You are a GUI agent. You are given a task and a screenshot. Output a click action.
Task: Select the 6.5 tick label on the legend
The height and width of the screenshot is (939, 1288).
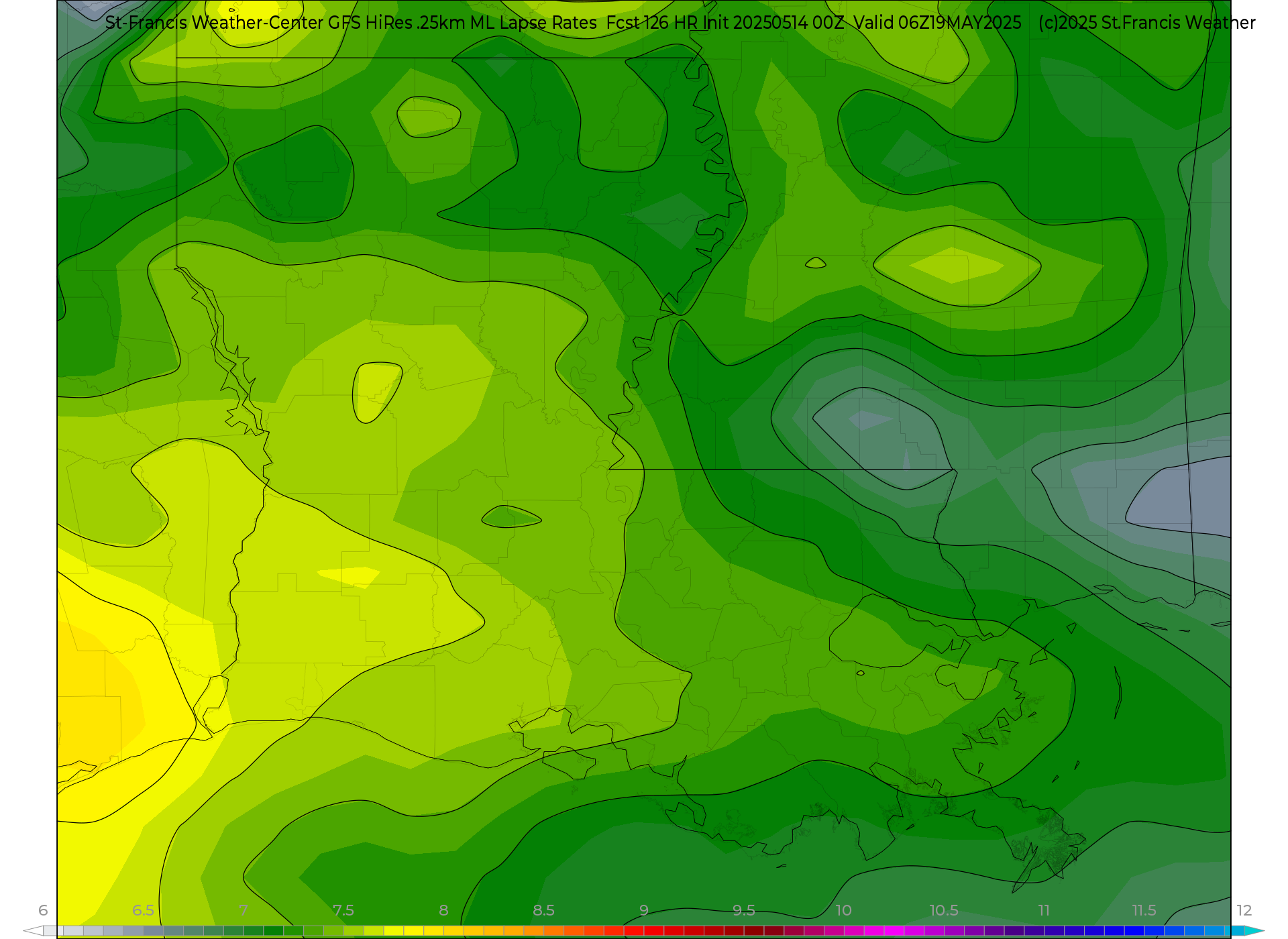click(x=143, y=910)
